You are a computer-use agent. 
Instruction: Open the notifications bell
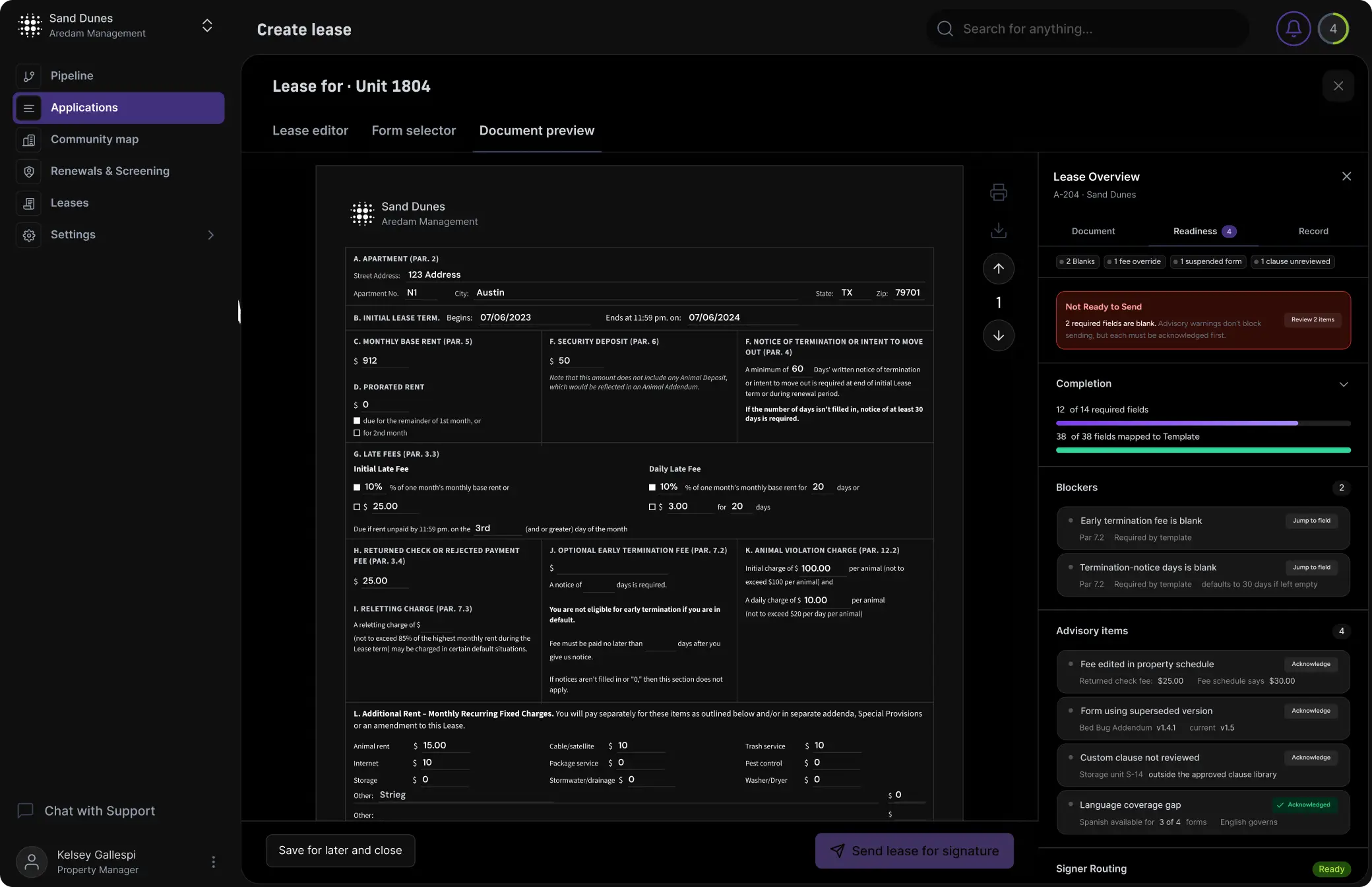[1294, 28]
